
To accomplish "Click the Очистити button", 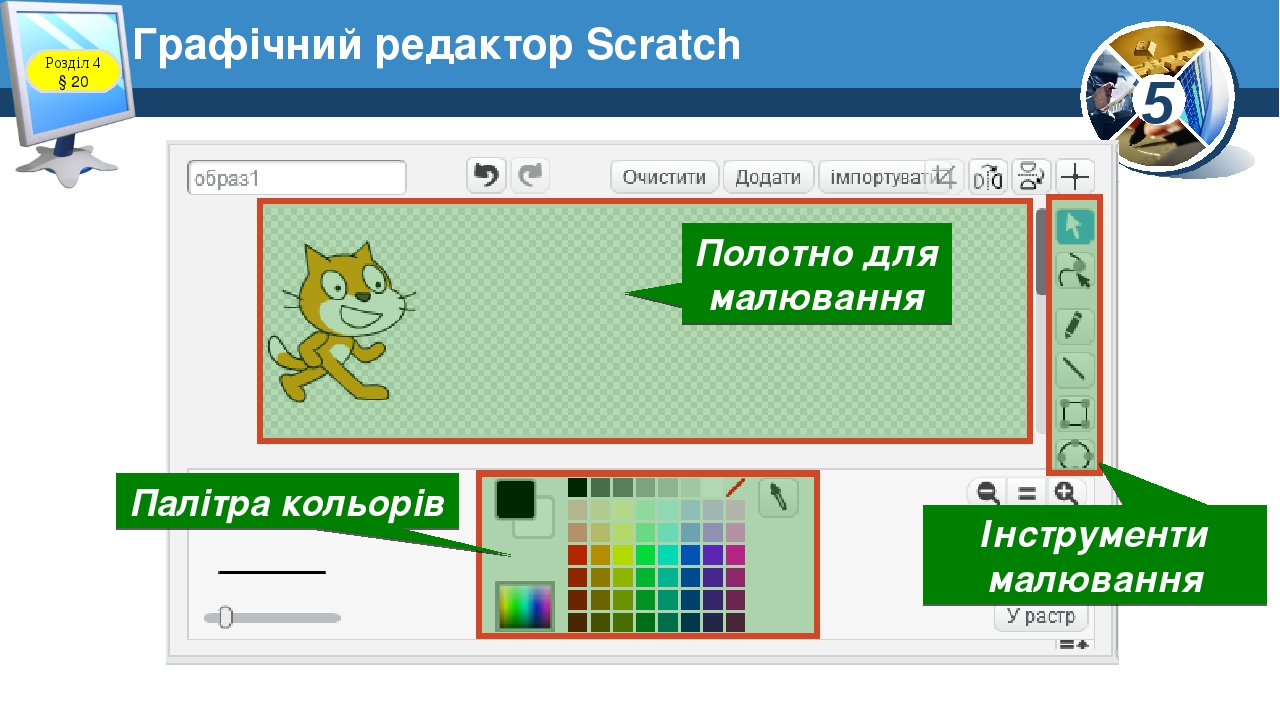I will [665, 177].
